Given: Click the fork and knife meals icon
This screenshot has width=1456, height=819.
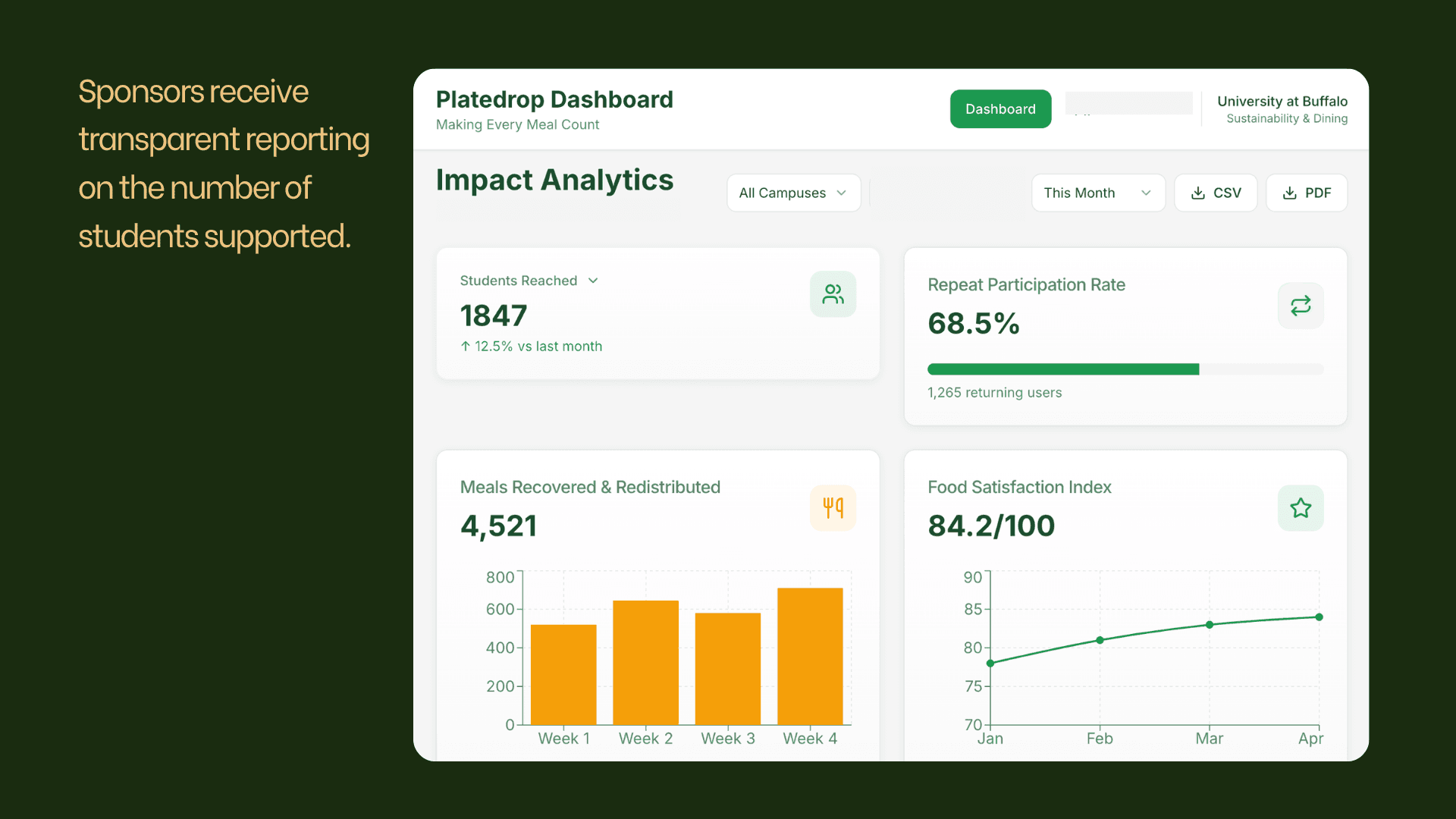Looking at the screenshot, I should (x=833, y=507).
